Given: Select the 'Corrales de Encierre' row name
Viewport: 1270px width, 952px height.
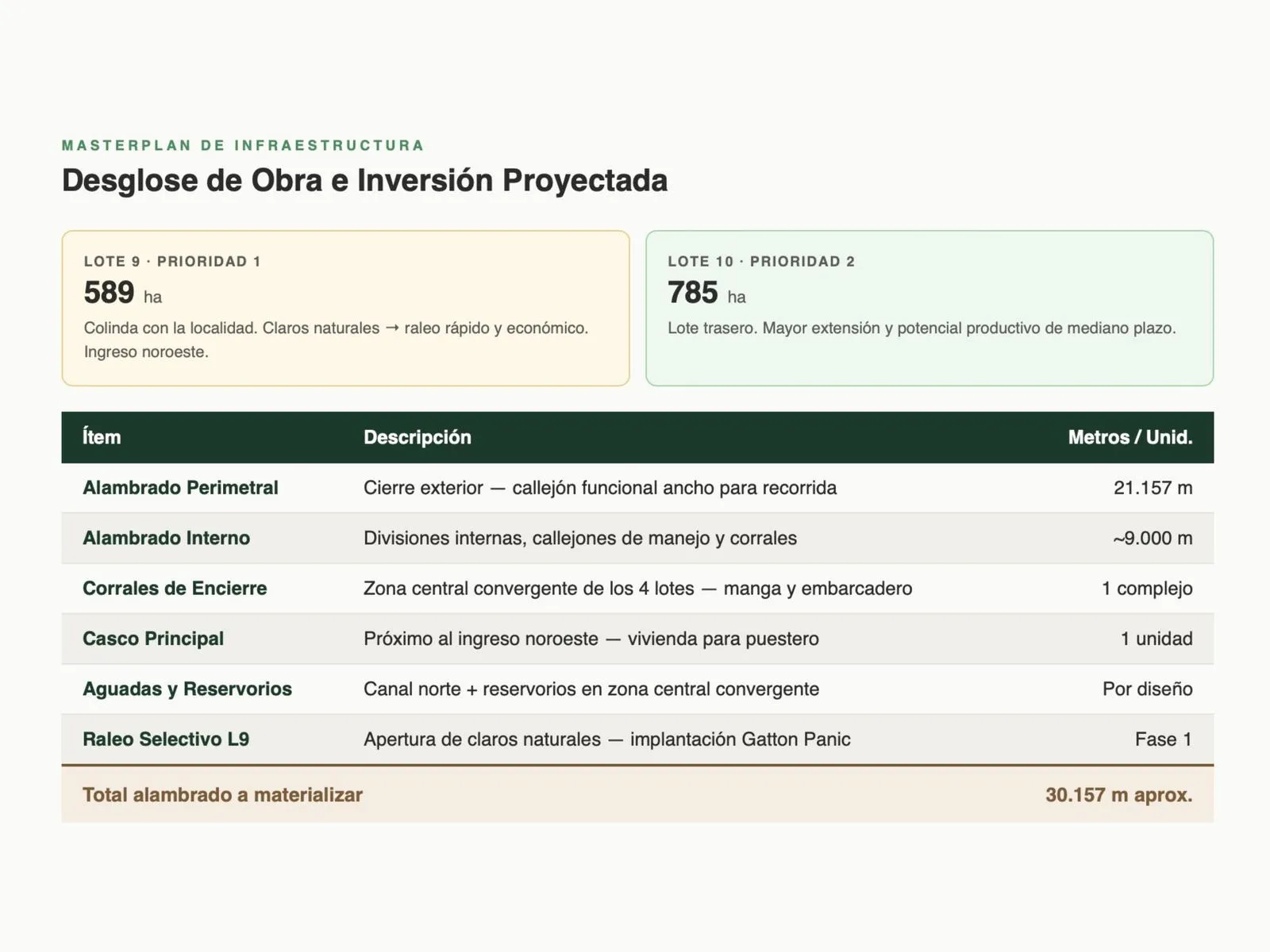Looking at the screenshot, I should pyautogui.click(x=175, y=589).
